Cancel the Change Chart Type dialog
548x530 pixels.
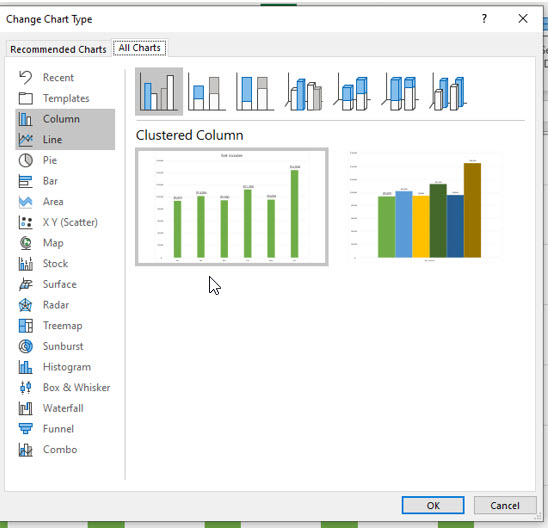[x=505, y=505]
